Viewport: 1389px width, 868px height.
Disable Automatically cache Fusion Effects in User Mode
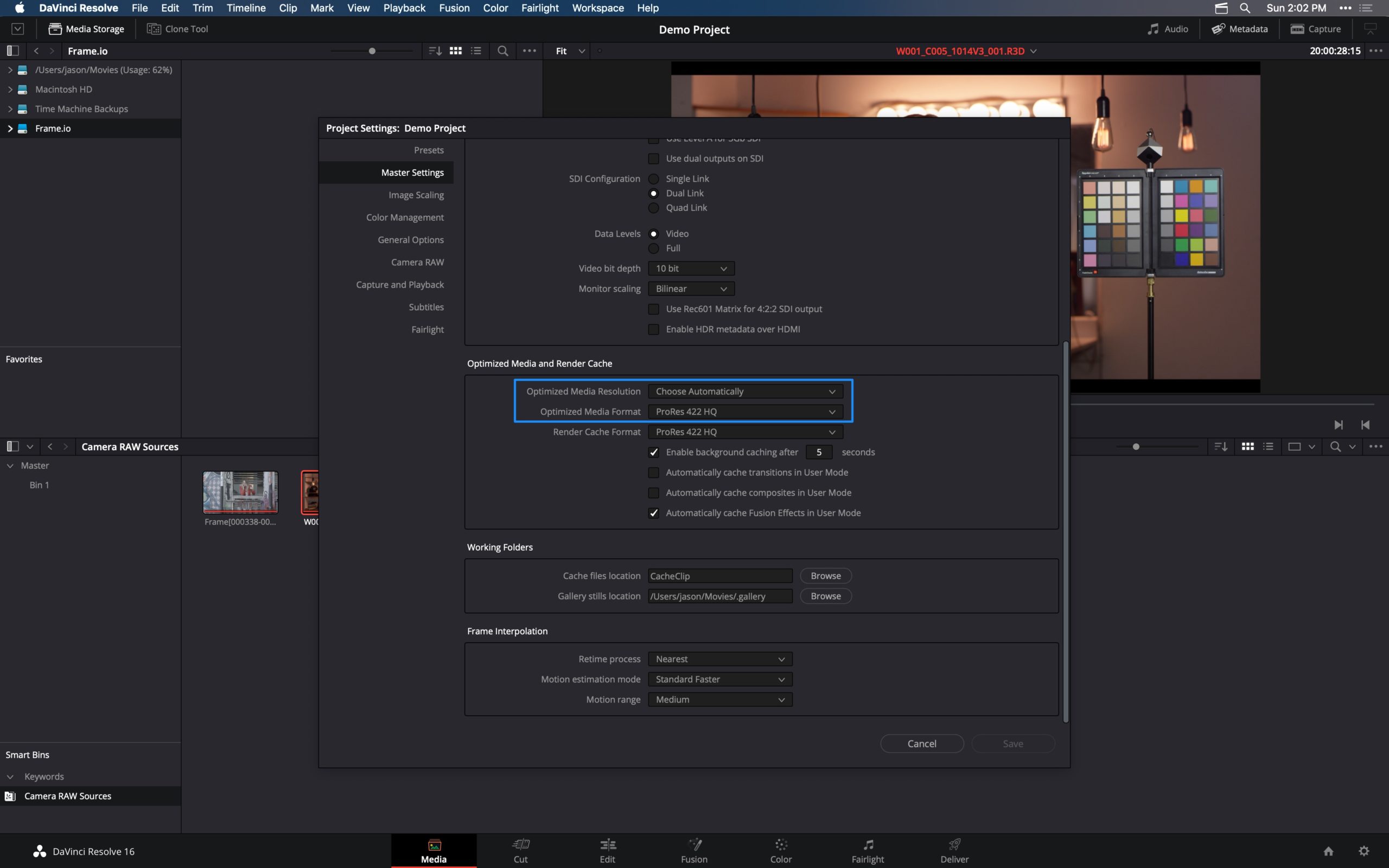pyautogui.click(x=653, y=513)
